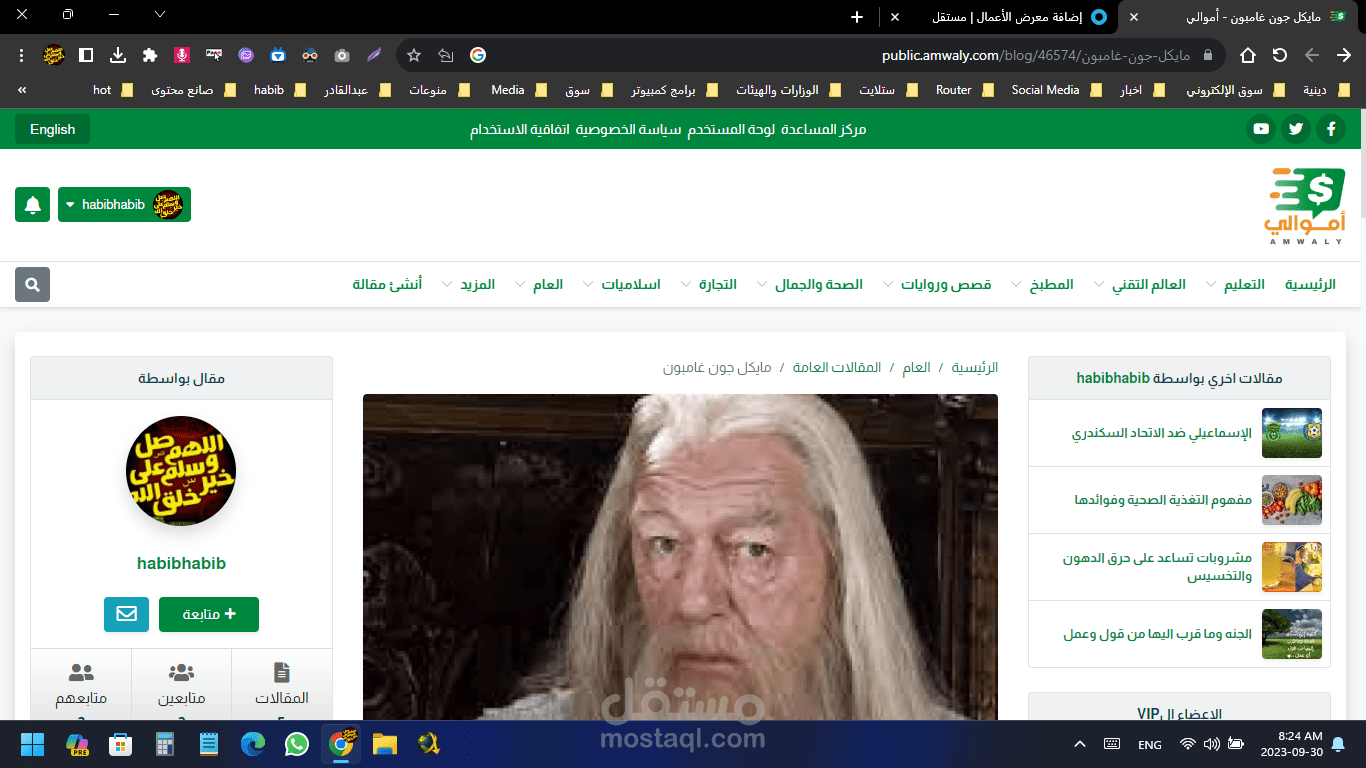Screen dimensions: 1366x768
Task: Toggle the Chrome side panel icon
Action: pyautogui.click(x=86, y=55)
